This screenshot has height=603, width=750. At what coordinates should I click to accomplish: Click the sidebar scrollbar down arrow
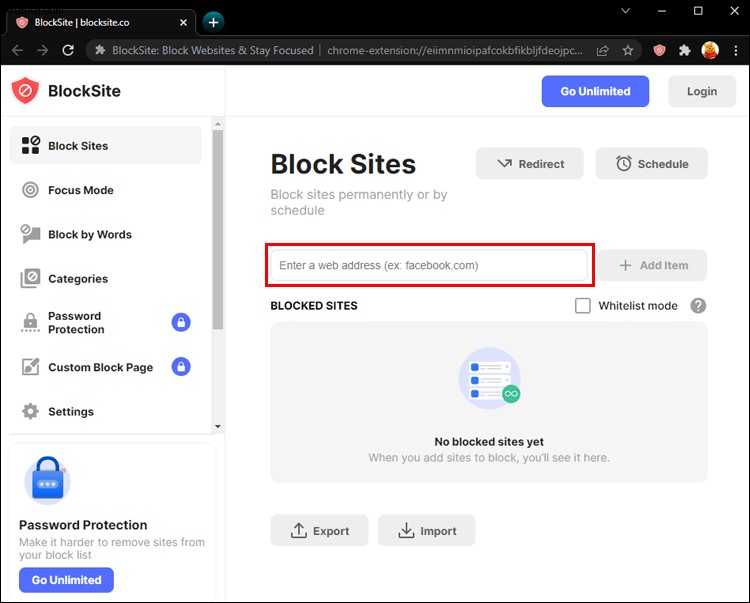[218, 427]
